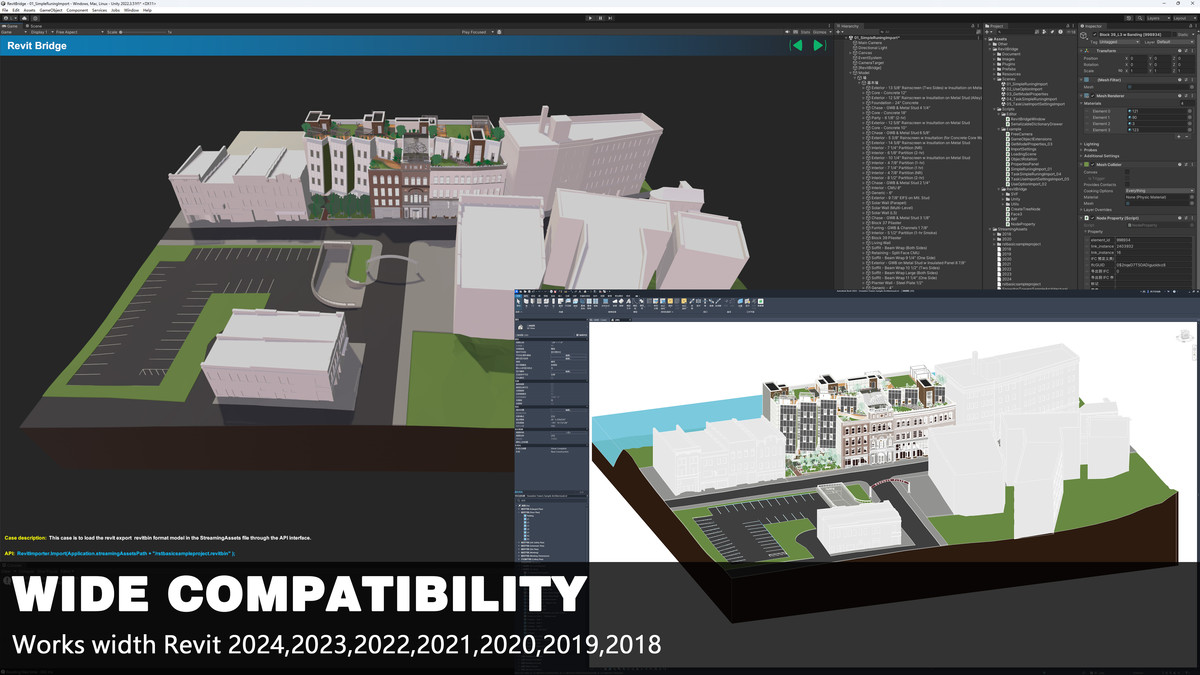1200x675 pixels.
Task: Select EventSystem in the Hierarchy
Action: 868,58
